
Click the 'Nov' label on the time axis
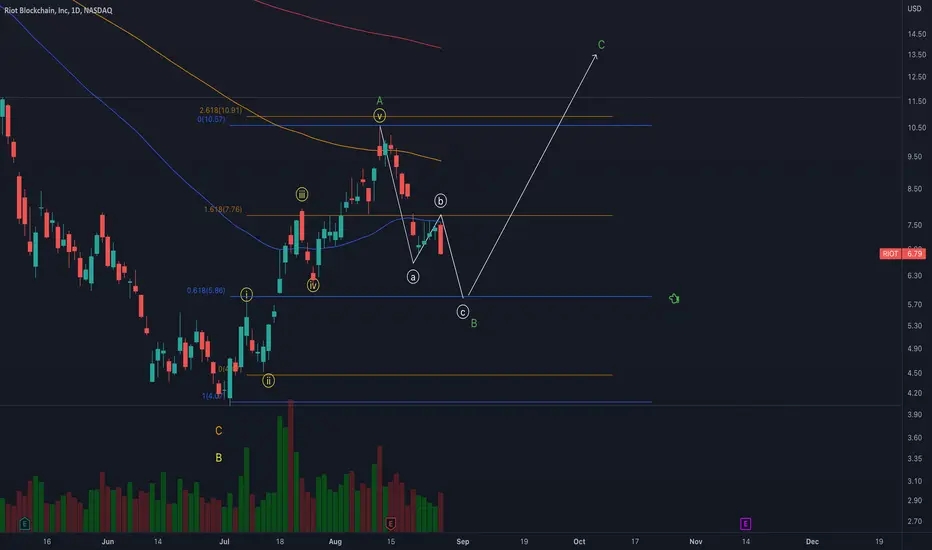point(695,542)
